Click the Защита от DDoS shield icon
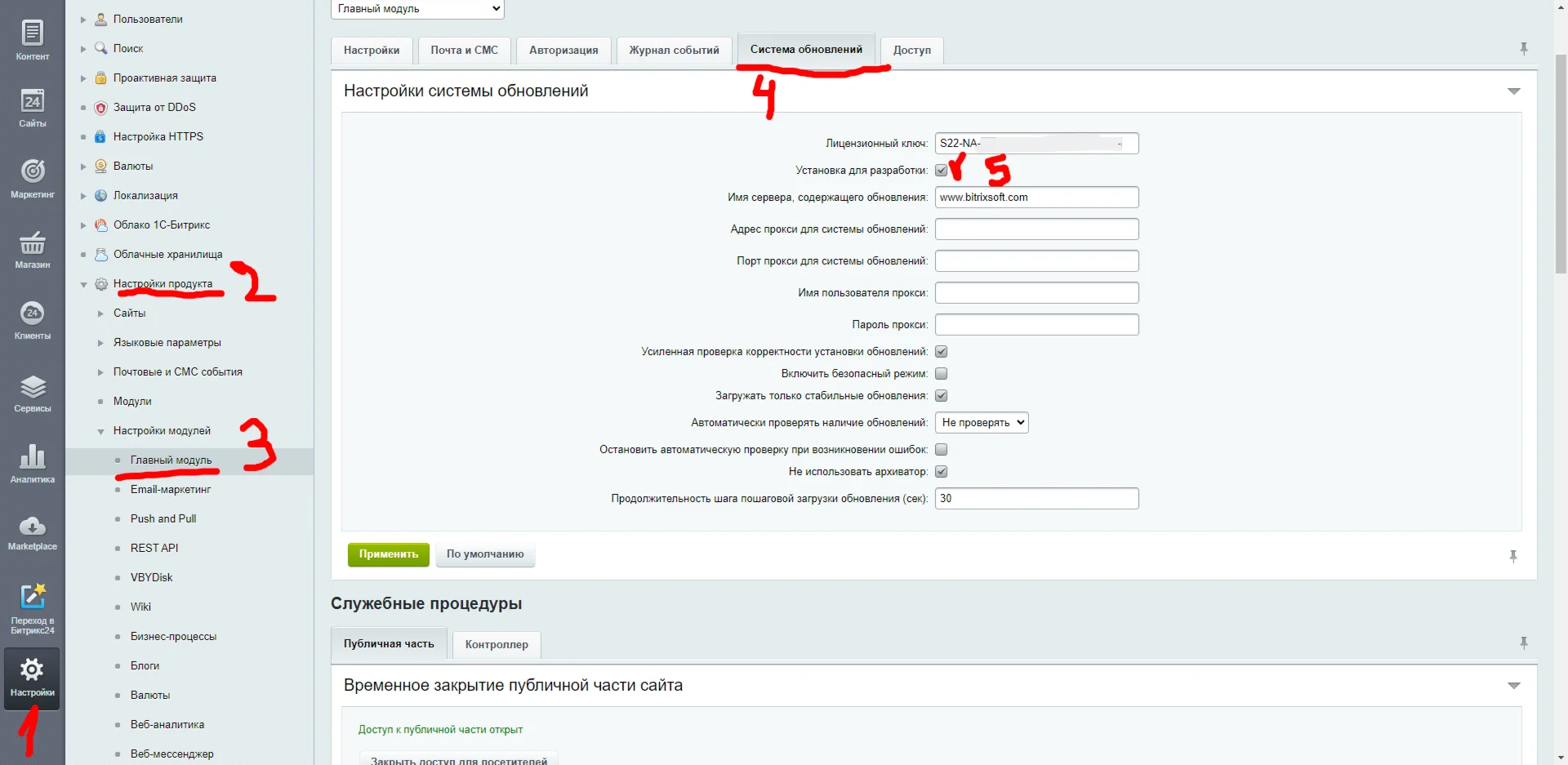 [101, 107]
